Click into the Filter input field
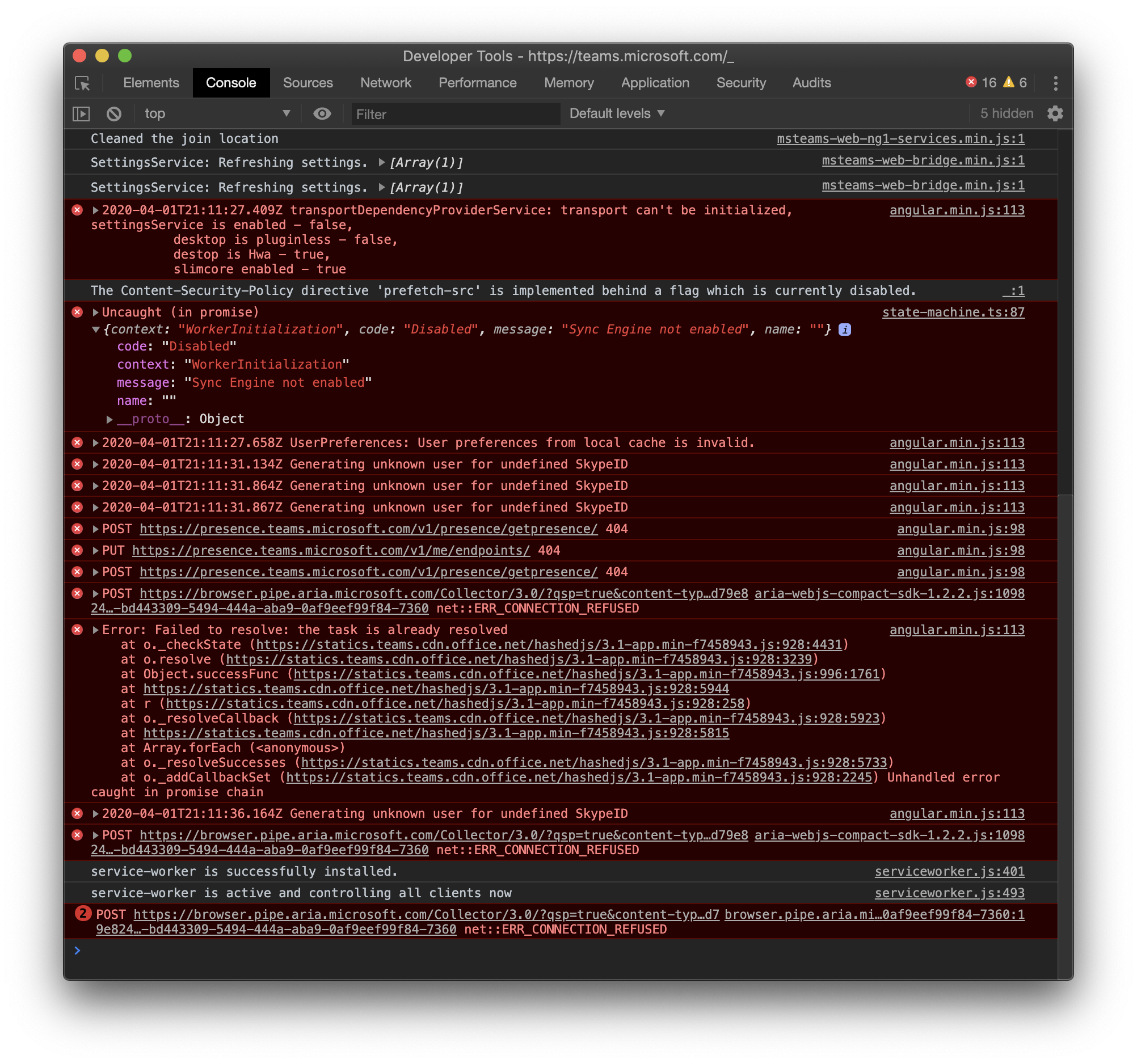 tap(456, 115)
